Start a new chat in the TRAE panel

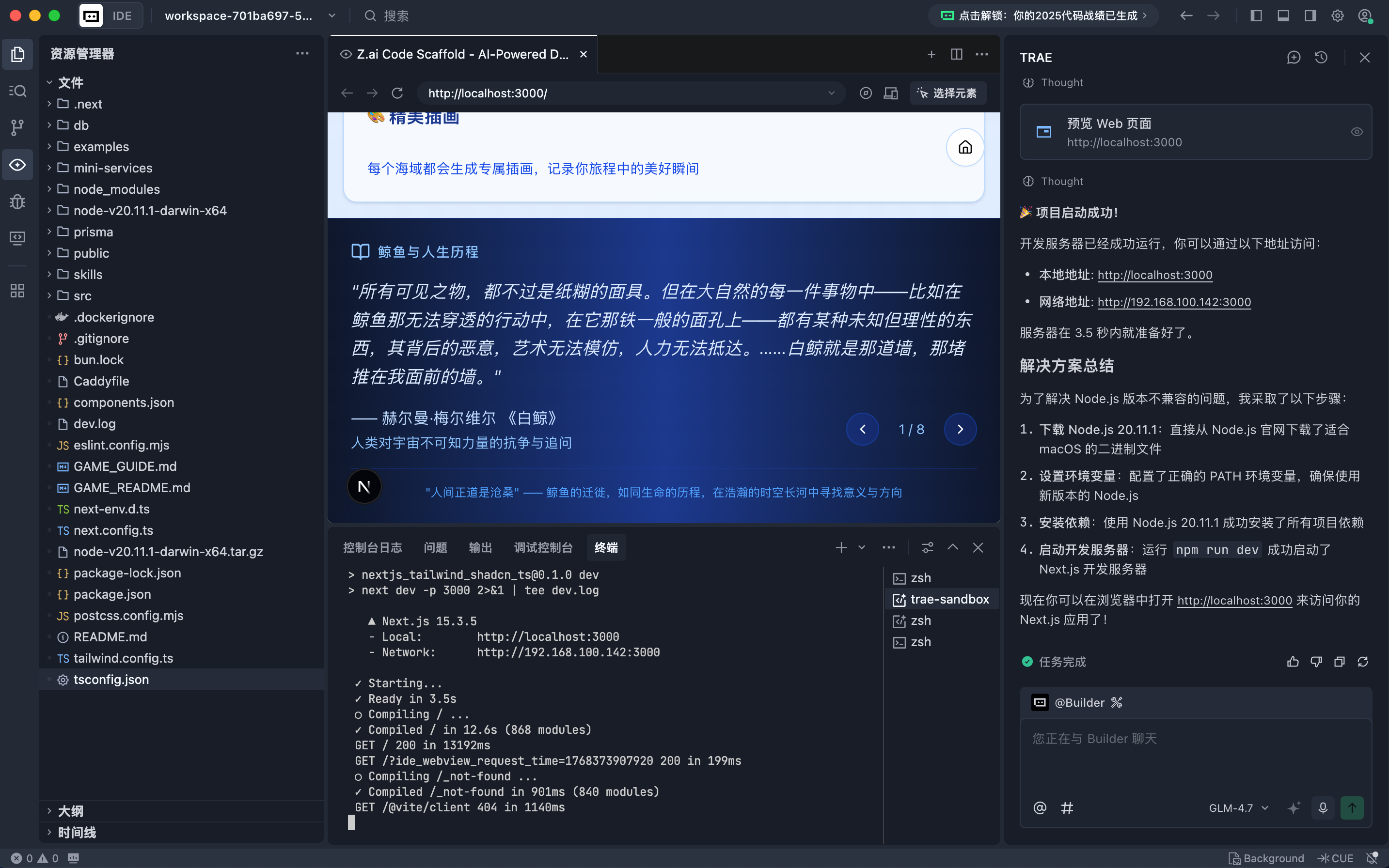[x=1294, y=57]
